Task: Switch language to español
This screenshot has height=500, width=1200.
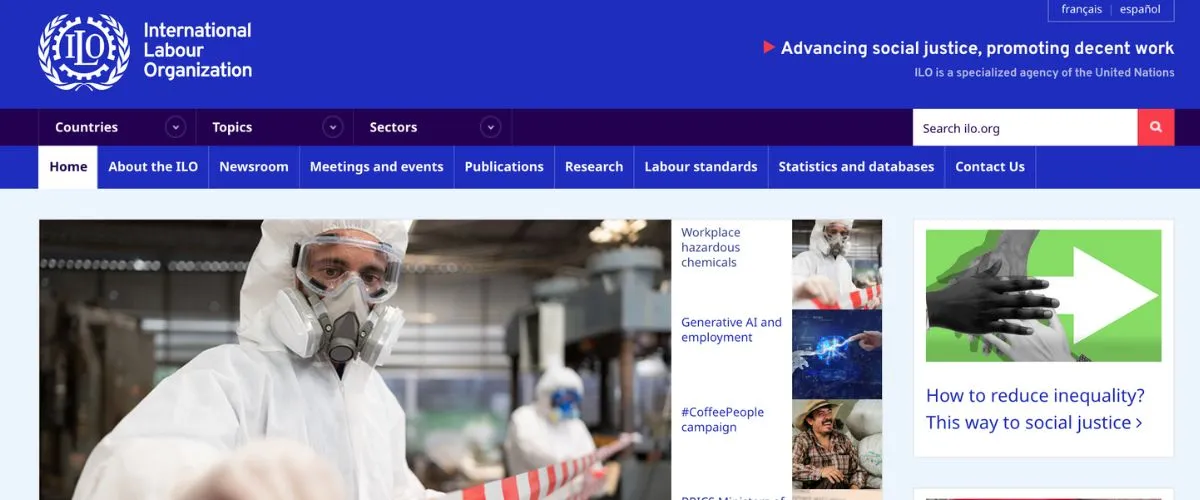Action: click(1140, 9)
